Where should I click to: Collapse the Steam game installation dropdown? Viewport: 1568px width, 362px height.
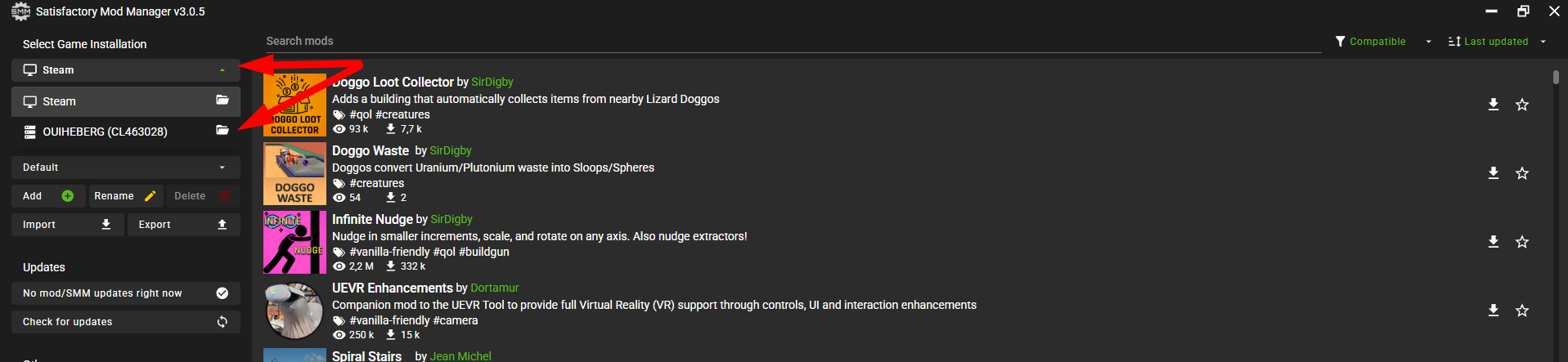coord(222,70)
